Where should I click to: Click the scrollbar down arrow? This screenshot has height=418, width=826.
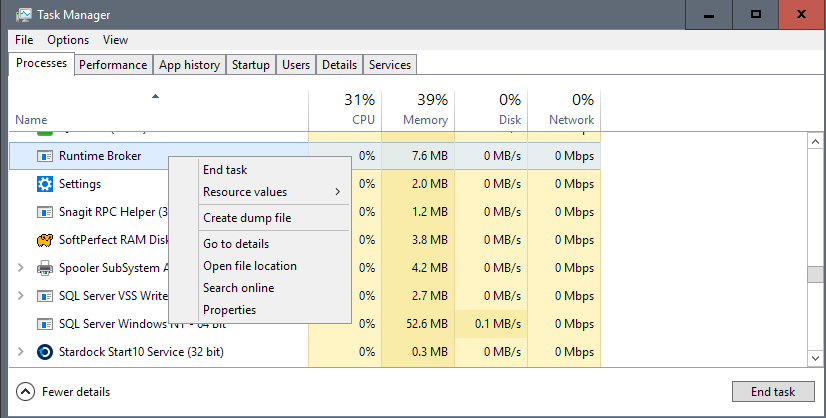click(815, 358)
